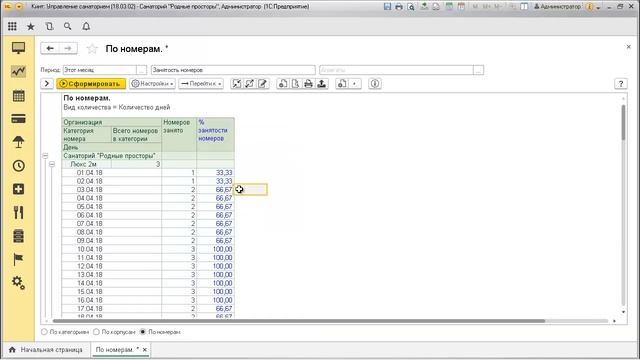640x360 pixels.
Task: Switch to По номерам tab
Action: [117, 350]
